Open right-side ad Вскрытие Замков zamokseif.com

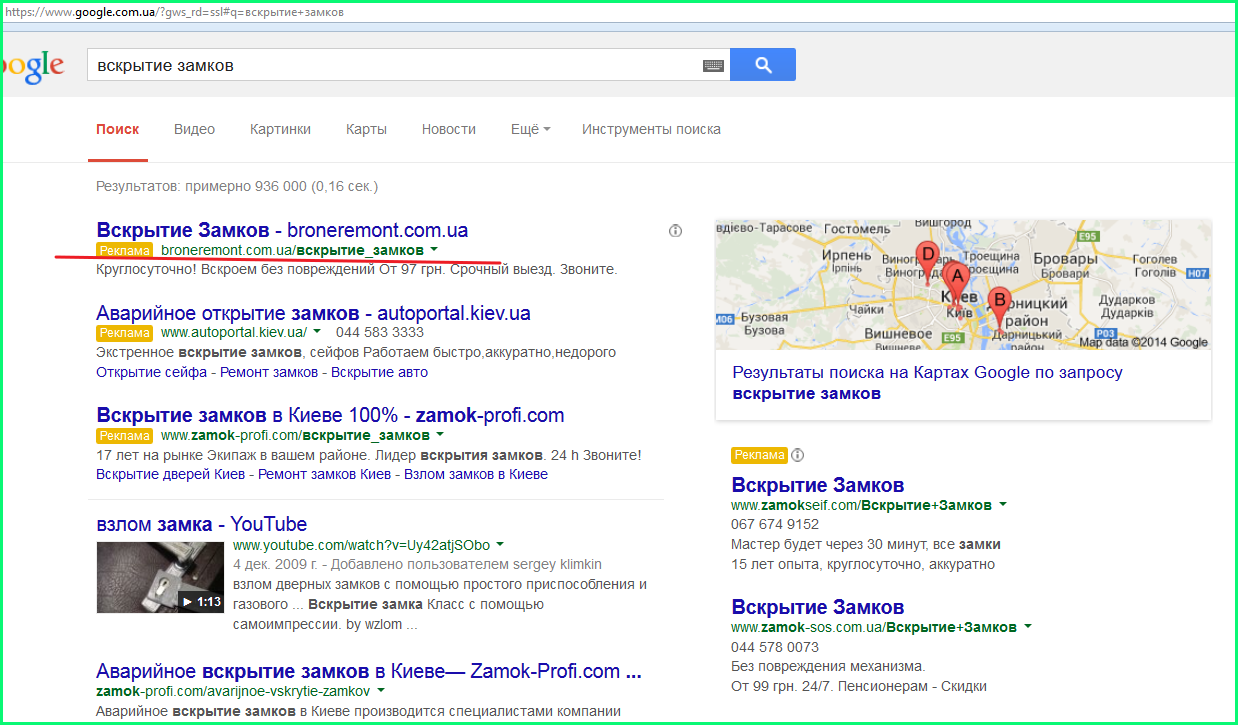pos(817,485)
